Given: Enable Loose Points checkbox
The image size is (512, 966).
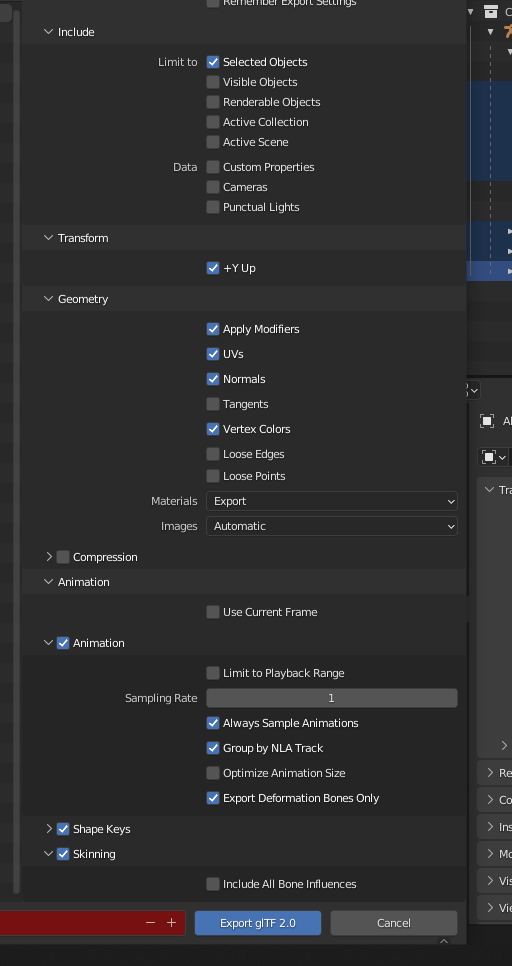Looking at the screenshot, I should click(213, 476).
